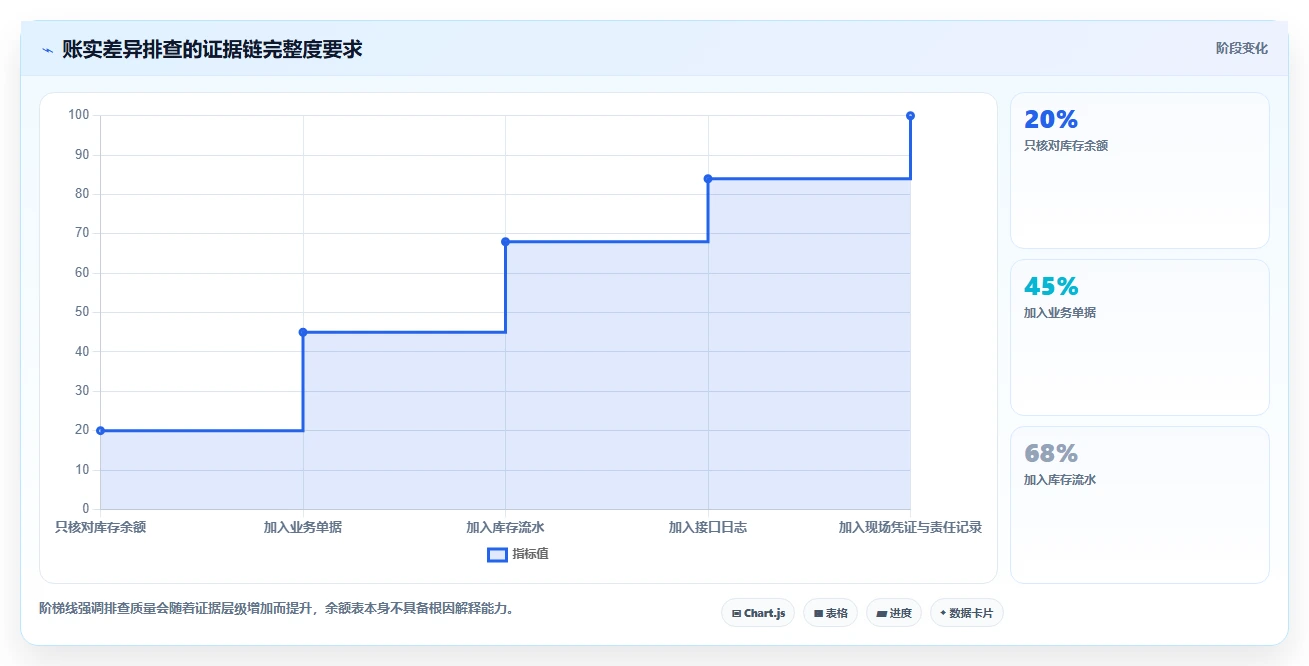Click x-axis label 加入库存流水
This screenshot has height=666, width=1309.
tap(505, 527)
